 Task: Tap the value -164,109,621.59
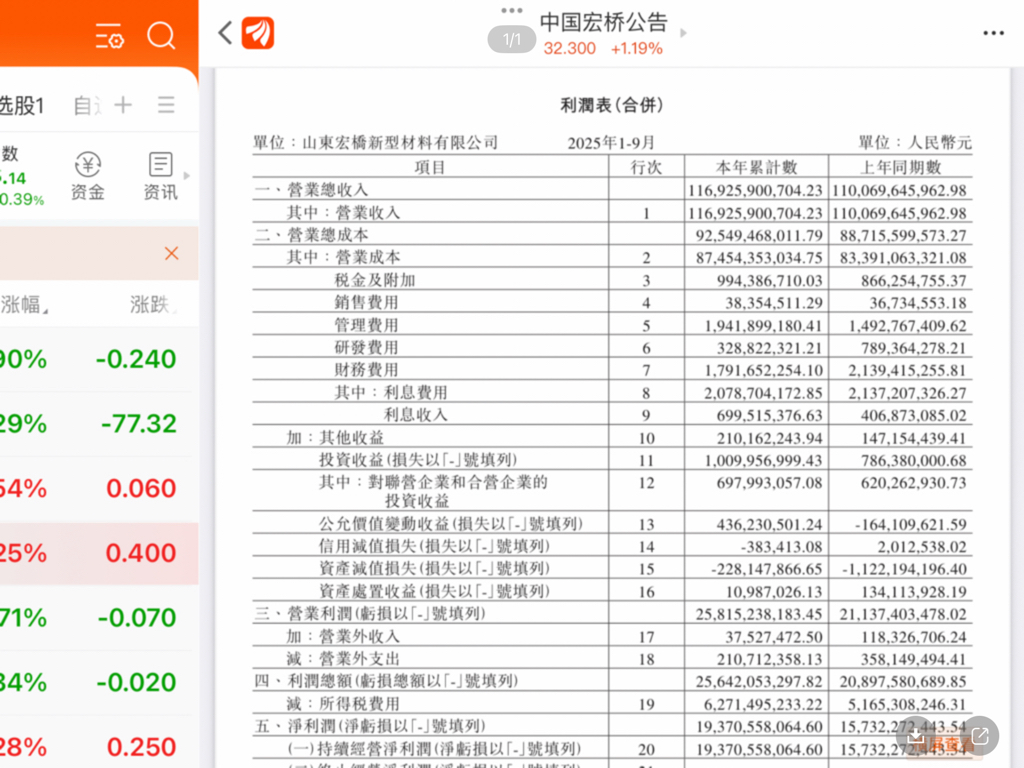[910, 524]
